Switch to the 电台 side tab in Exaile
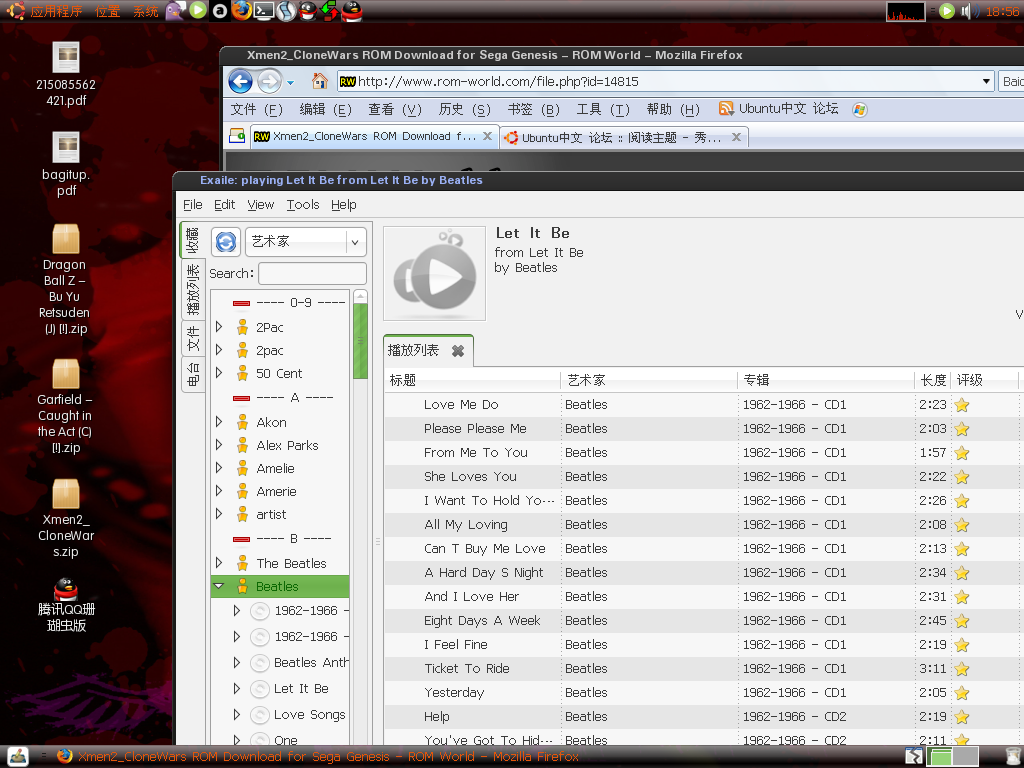This screenshot has width=1024, height=768. (193, 375)
